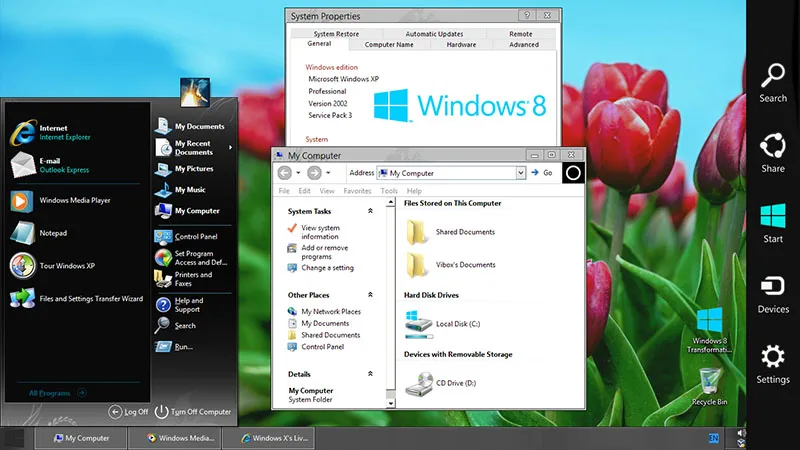This screenshot has width=800, height=450.
Task: Click the Share charm icon
Action: pyautogui.click(x=772, y=146)
